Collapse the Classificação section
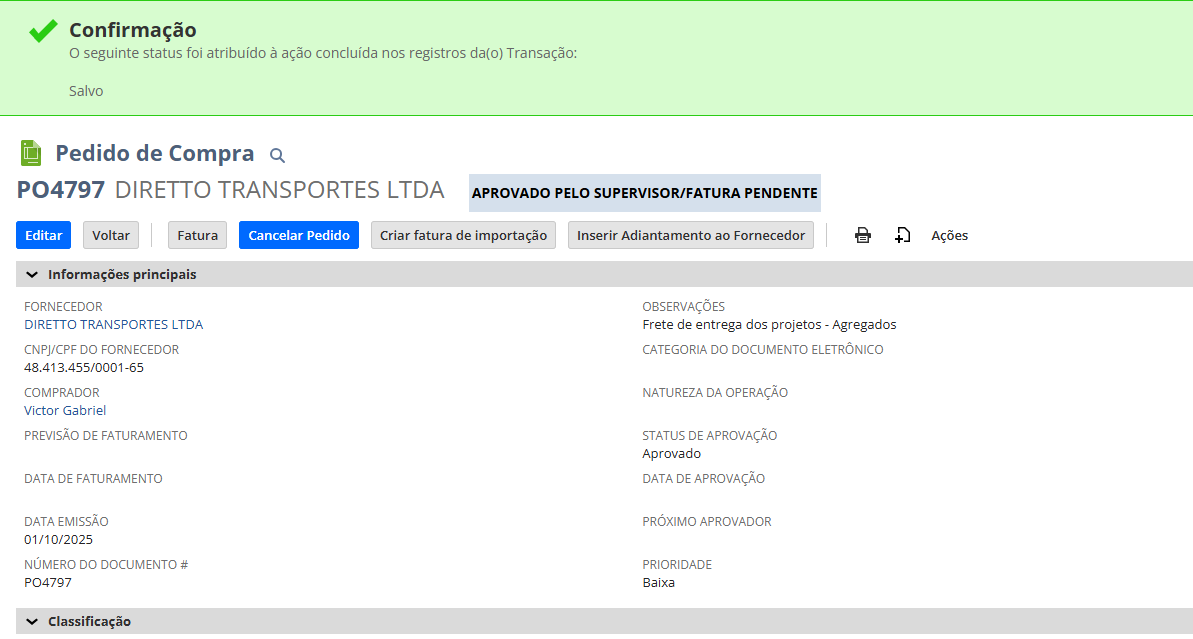 click(x=32, y=621)
